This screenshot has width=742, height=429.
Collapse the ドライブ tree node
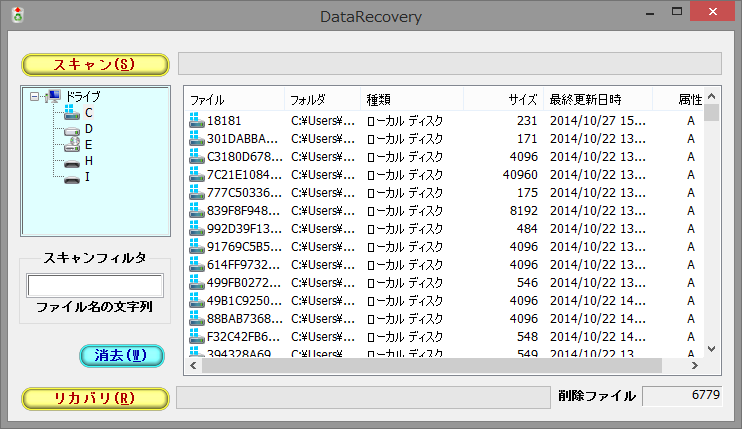point(34,96)
